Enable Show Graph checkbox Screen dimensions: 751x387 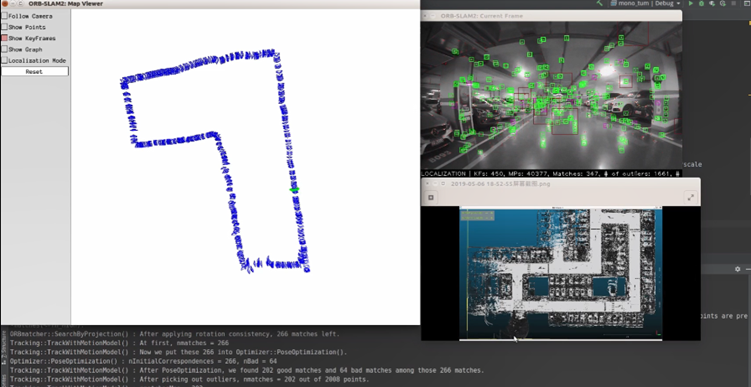point(4,49)
